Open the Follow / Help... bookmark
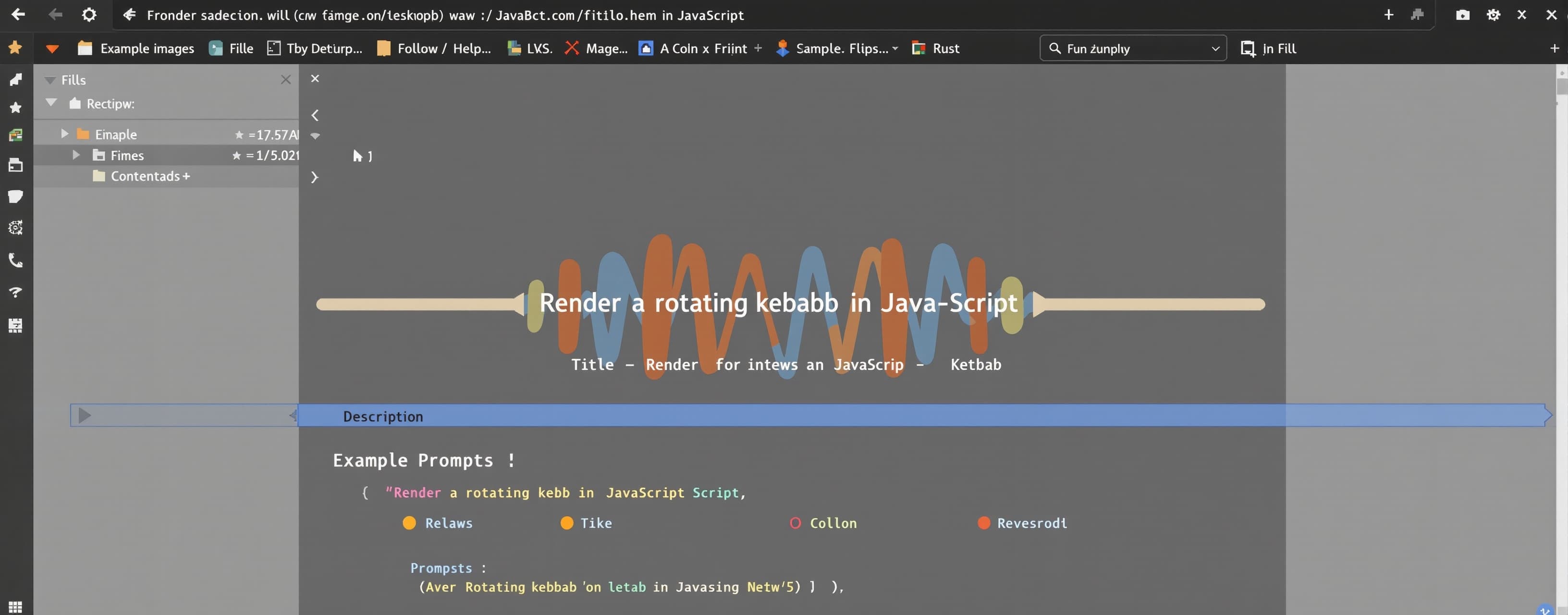The width and height of the screenshot is (1568, 615). [x=434, y=48]
